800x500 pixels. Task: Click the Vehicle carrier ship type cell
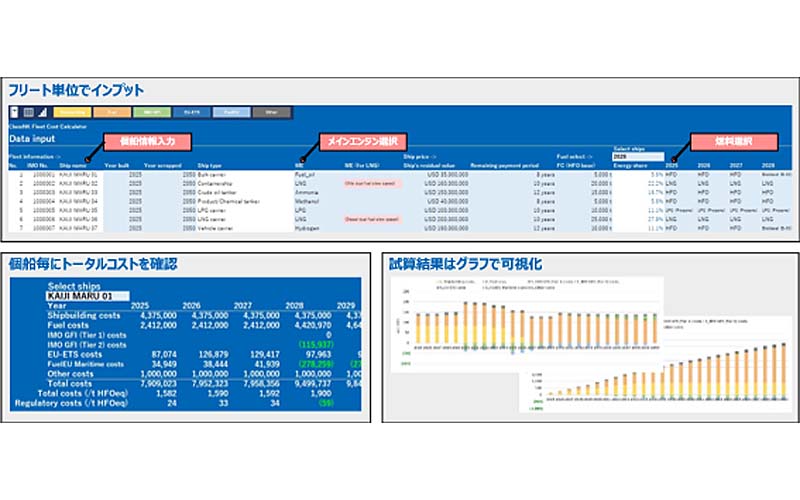pyautogui.click(x=215, y=228)
